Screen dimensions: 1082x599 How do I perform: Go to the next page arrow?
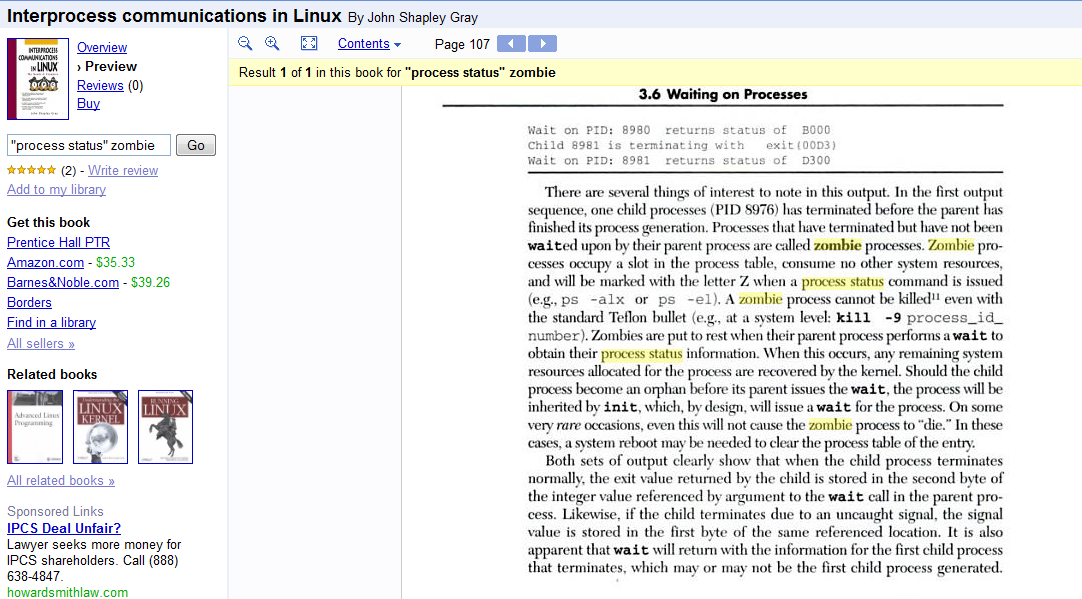click(542, 43)
